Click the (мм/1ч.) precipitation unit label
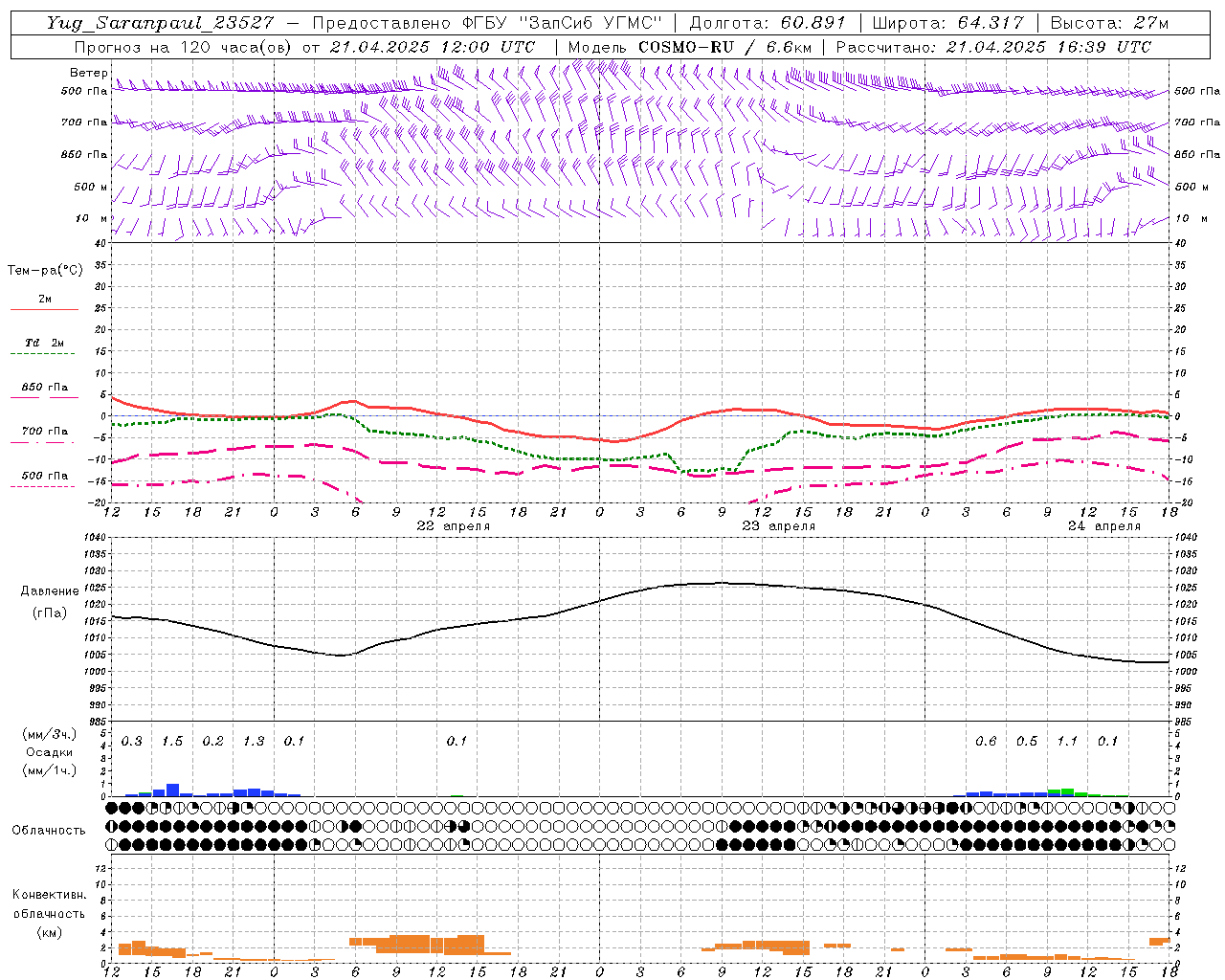 click(x=50, y=770)
